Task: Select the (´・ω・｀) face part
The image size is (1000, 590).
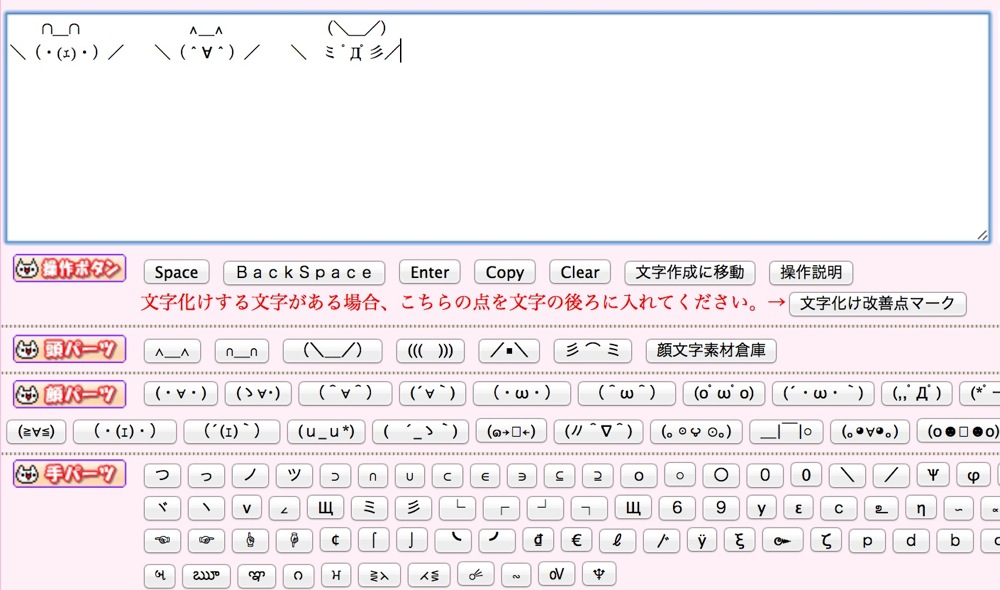Action: (x=823, y=394)
